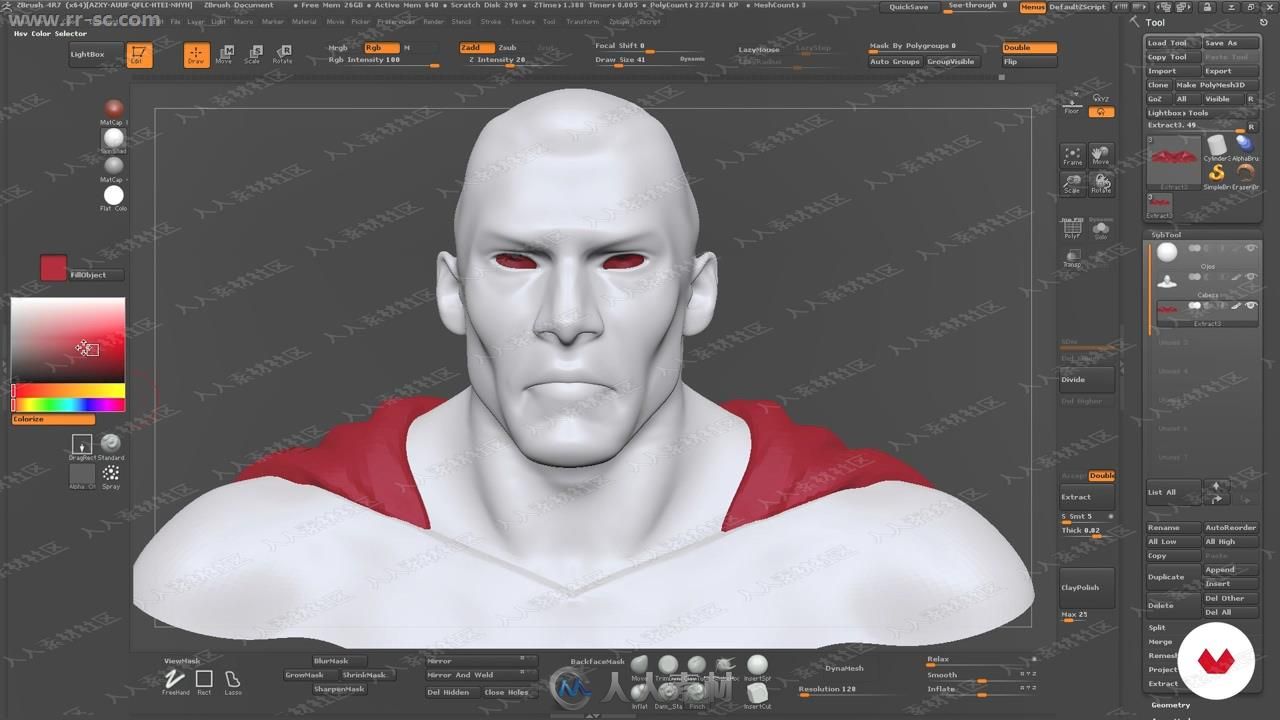Open the Transform menu

click(583, 21)
